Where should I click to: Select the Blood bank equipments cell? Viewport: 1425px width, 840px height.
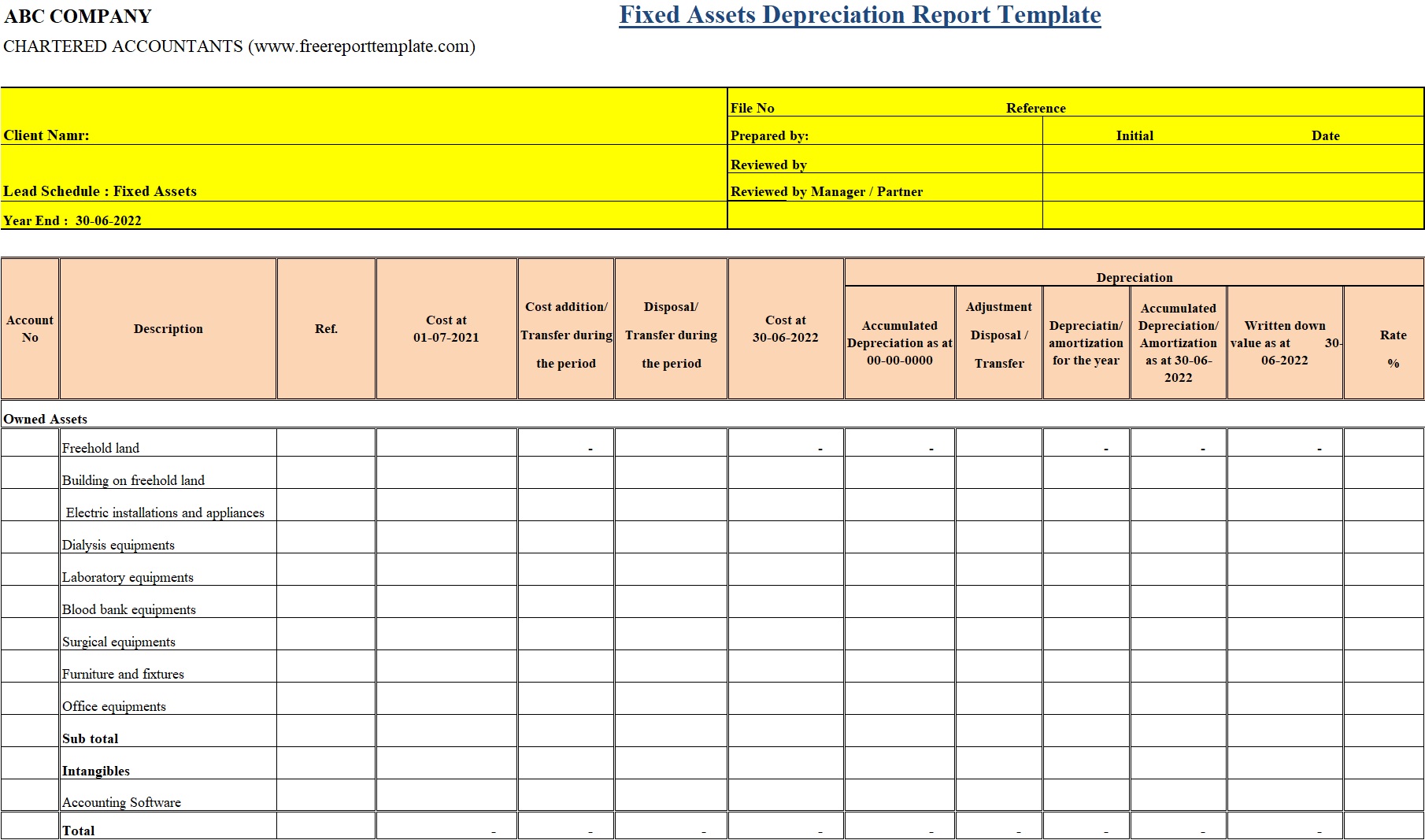coord(168,601)
